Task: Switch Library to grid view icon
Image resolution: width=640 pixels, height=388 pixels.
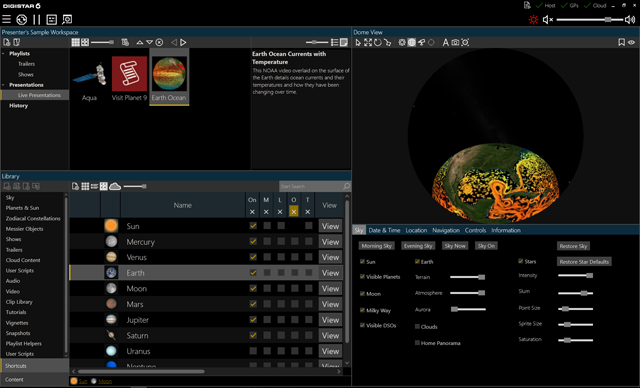Action: tap(85, 186)
